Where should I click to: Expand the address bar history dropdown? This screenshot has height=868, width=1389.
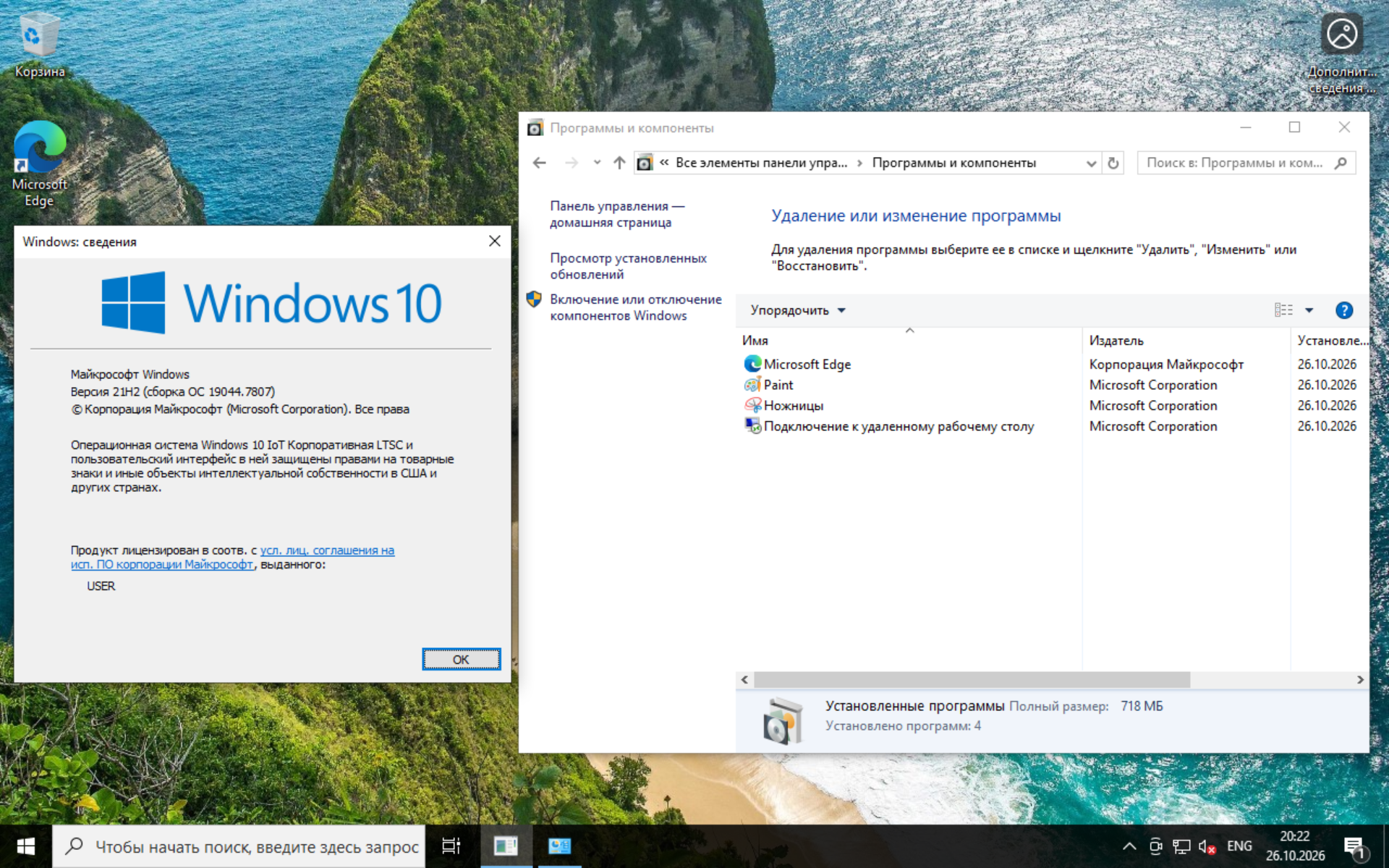coord(1091,163)
